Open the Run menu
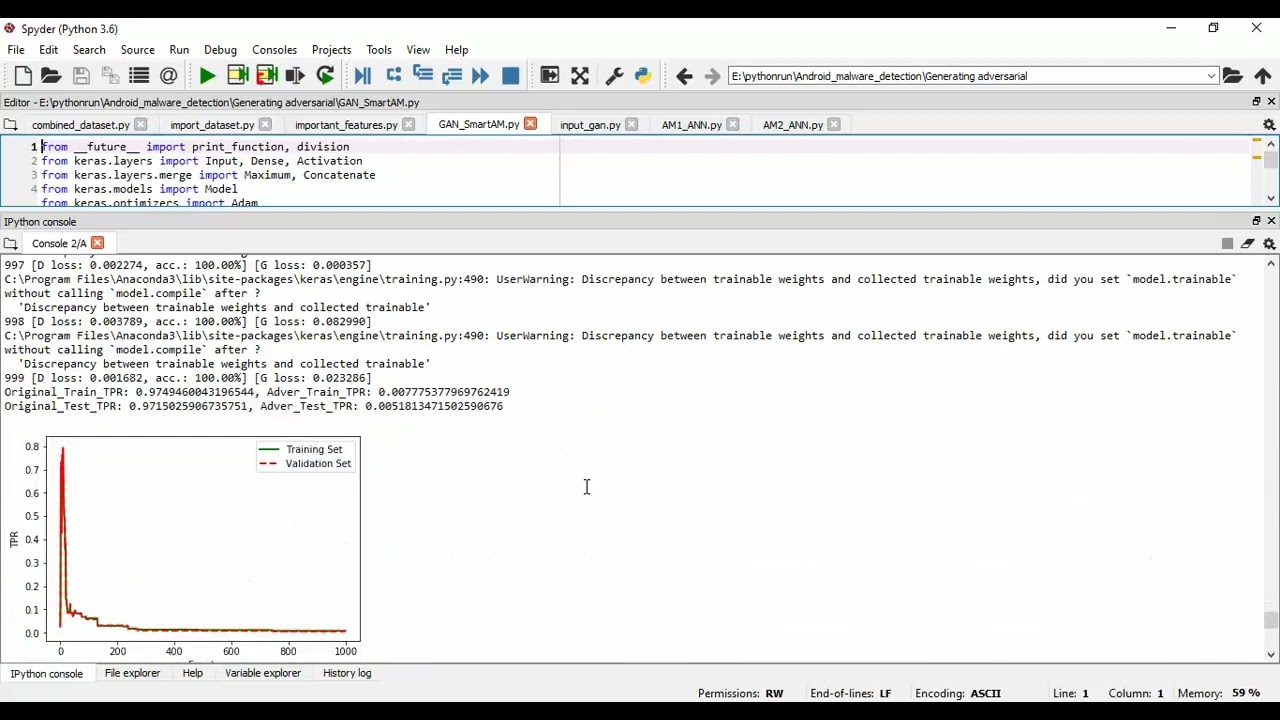Image resolution: width=1280 pixels, height=720 pixels. (x=179, y=49)
